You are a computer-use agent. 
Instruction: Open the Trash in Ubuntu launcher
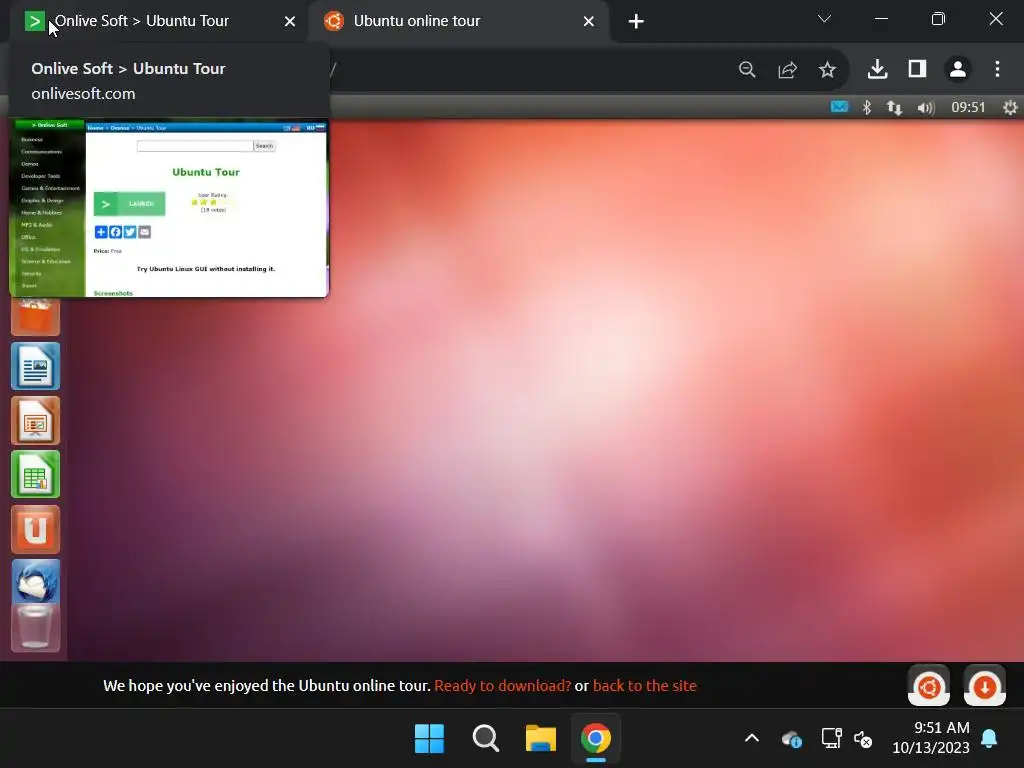tap(35, 628)
